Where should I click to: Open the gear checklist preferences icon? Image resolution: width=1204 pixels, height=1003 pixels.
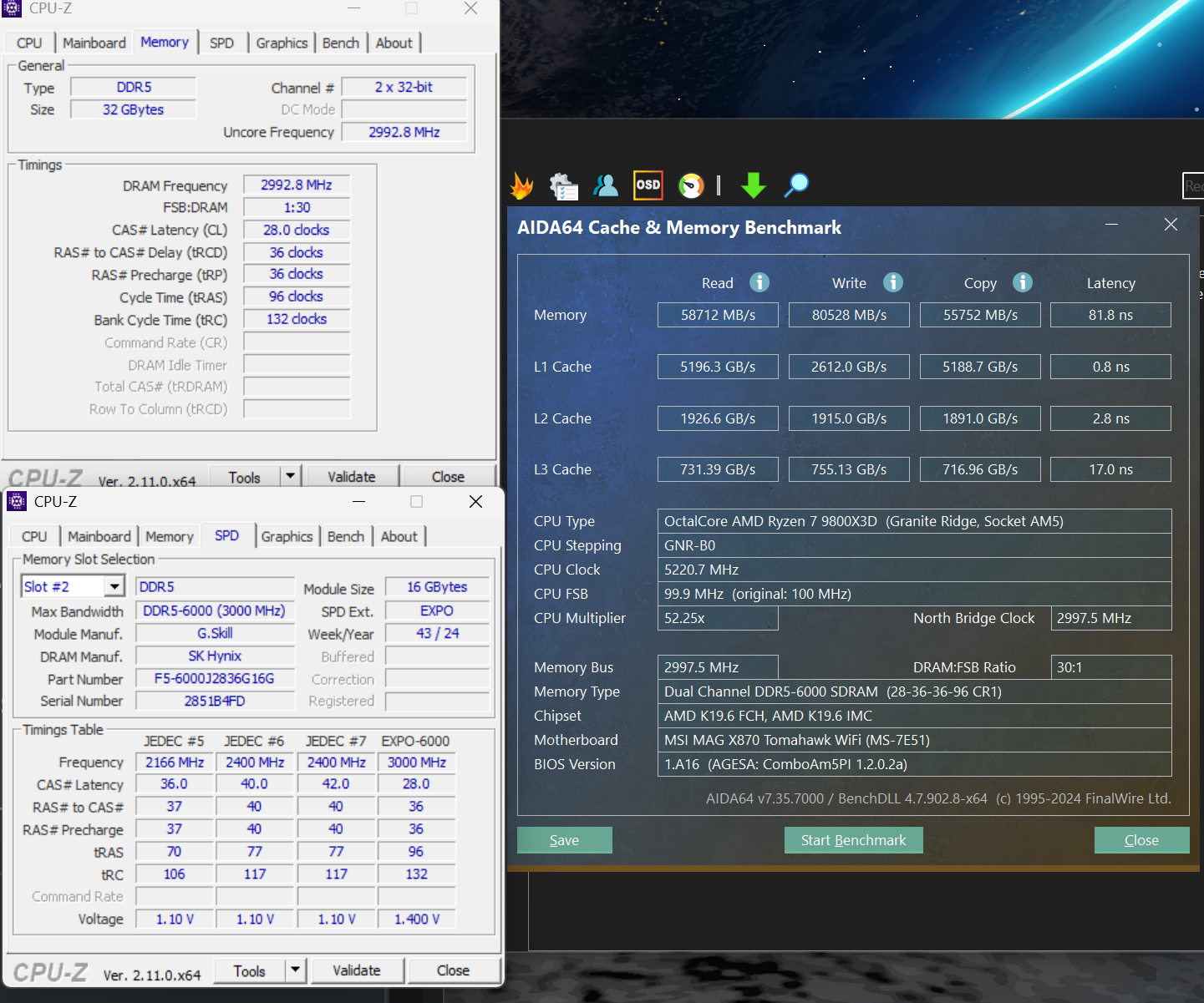pos(564,185)
